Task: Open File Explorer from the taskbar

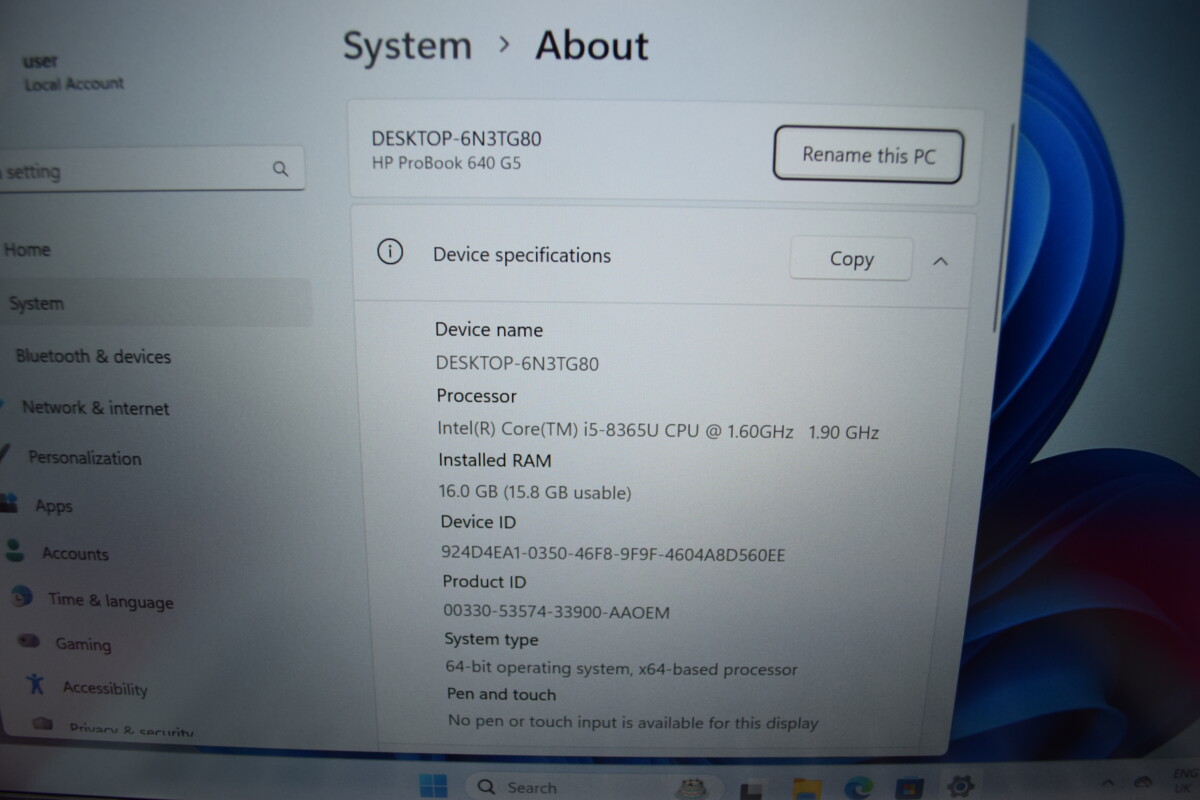Action: (x=806, y=788)
